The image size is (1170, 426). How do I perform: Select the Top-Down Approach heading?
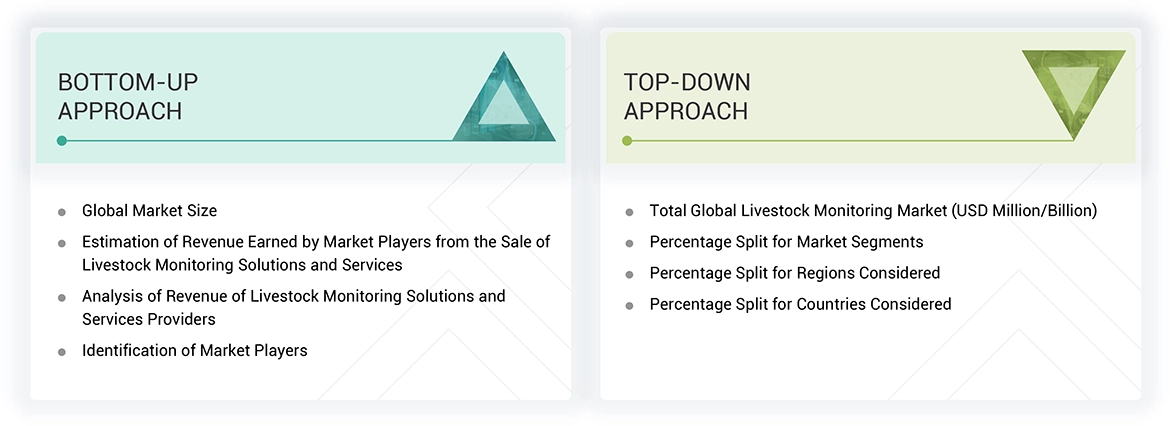[687, 97]
